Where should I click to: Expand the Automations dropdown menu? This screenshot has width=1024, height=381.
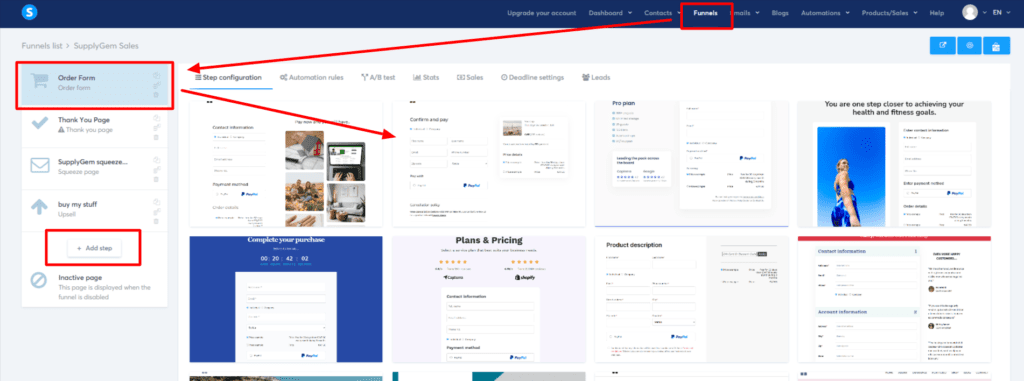825,12
